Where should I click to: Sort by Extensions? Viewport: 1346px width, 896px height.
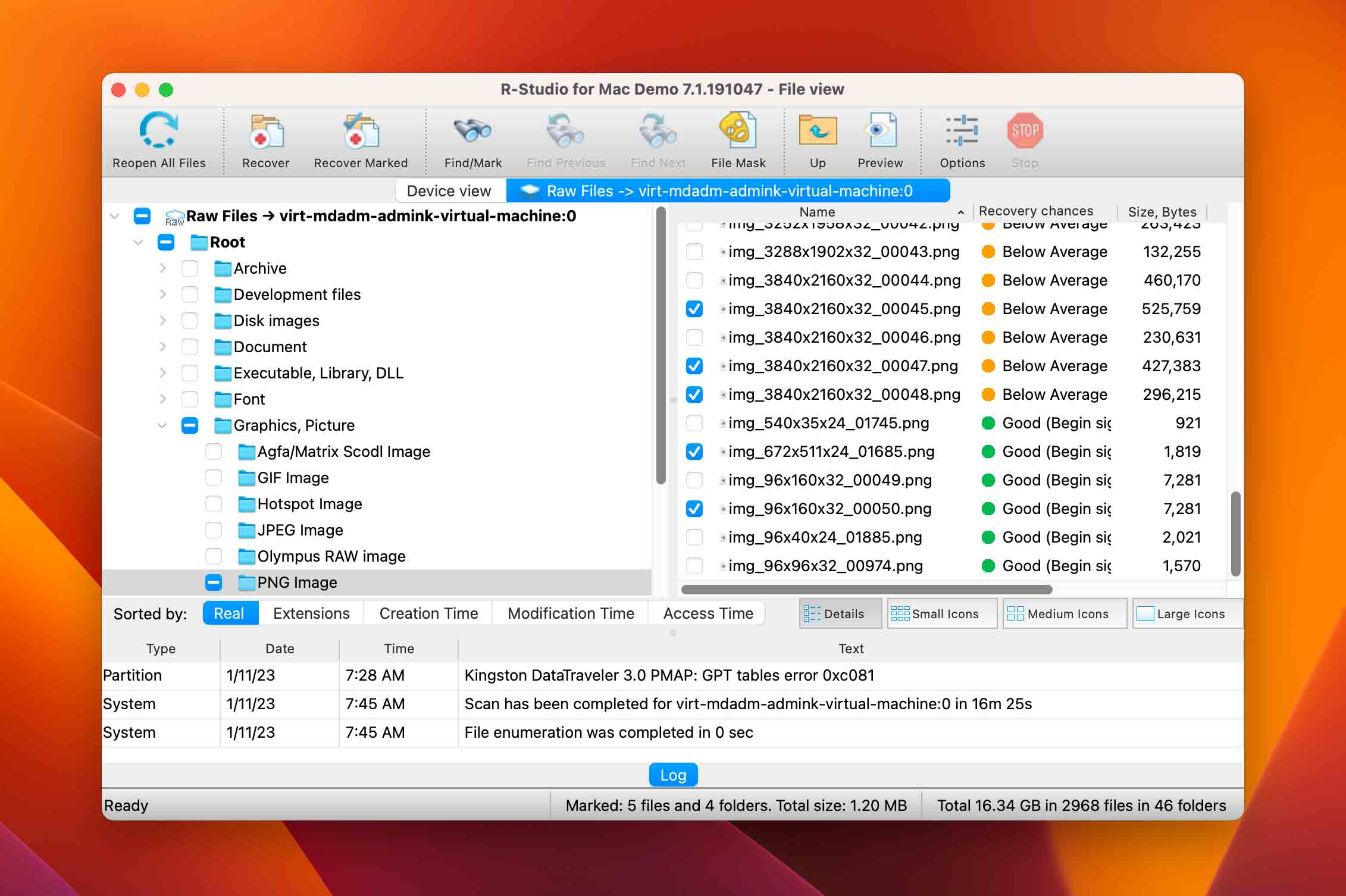pos(311,613)
